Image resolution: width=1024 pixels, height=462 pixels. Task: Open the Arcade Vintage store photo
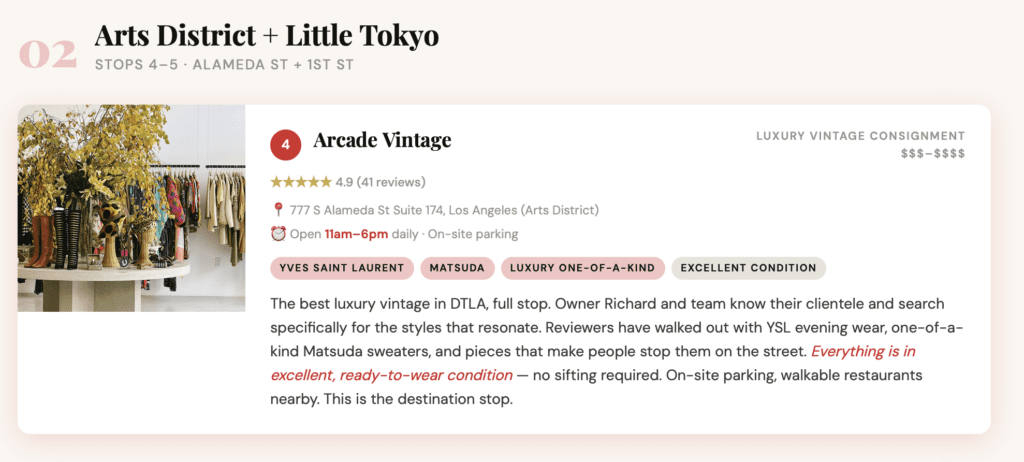(x=131, y=208)
